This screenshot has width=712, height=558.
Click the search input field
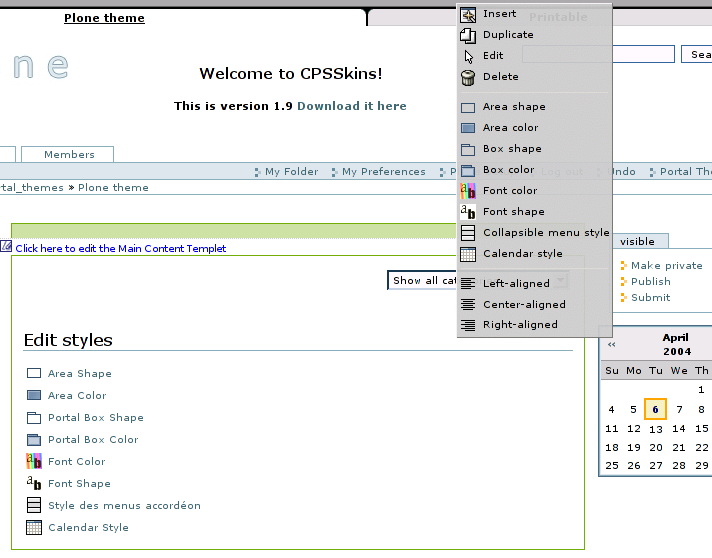pyautogui.click(x=598, y=54)
